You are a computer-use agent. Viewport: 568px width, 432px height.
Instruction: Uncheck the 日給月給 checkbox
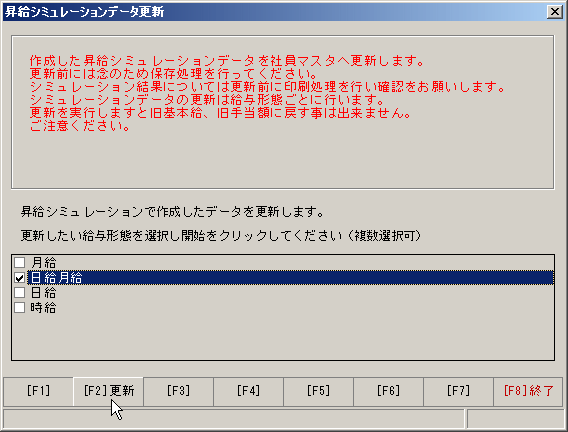(x=20, y=278)
